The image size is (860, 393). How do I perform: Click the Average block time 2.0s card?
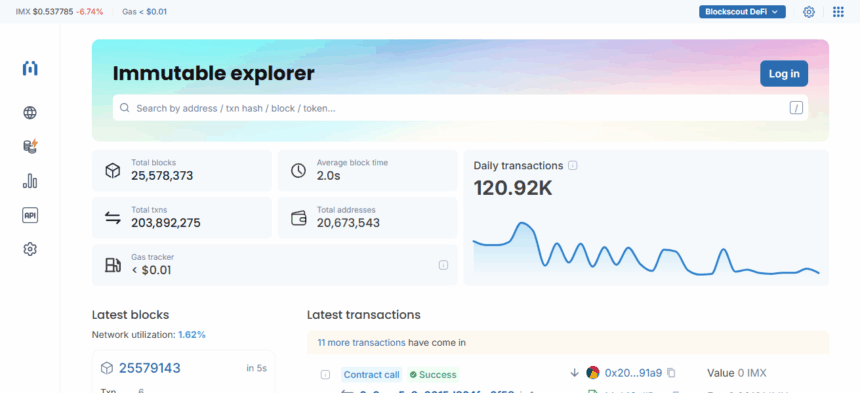(367, 170)
